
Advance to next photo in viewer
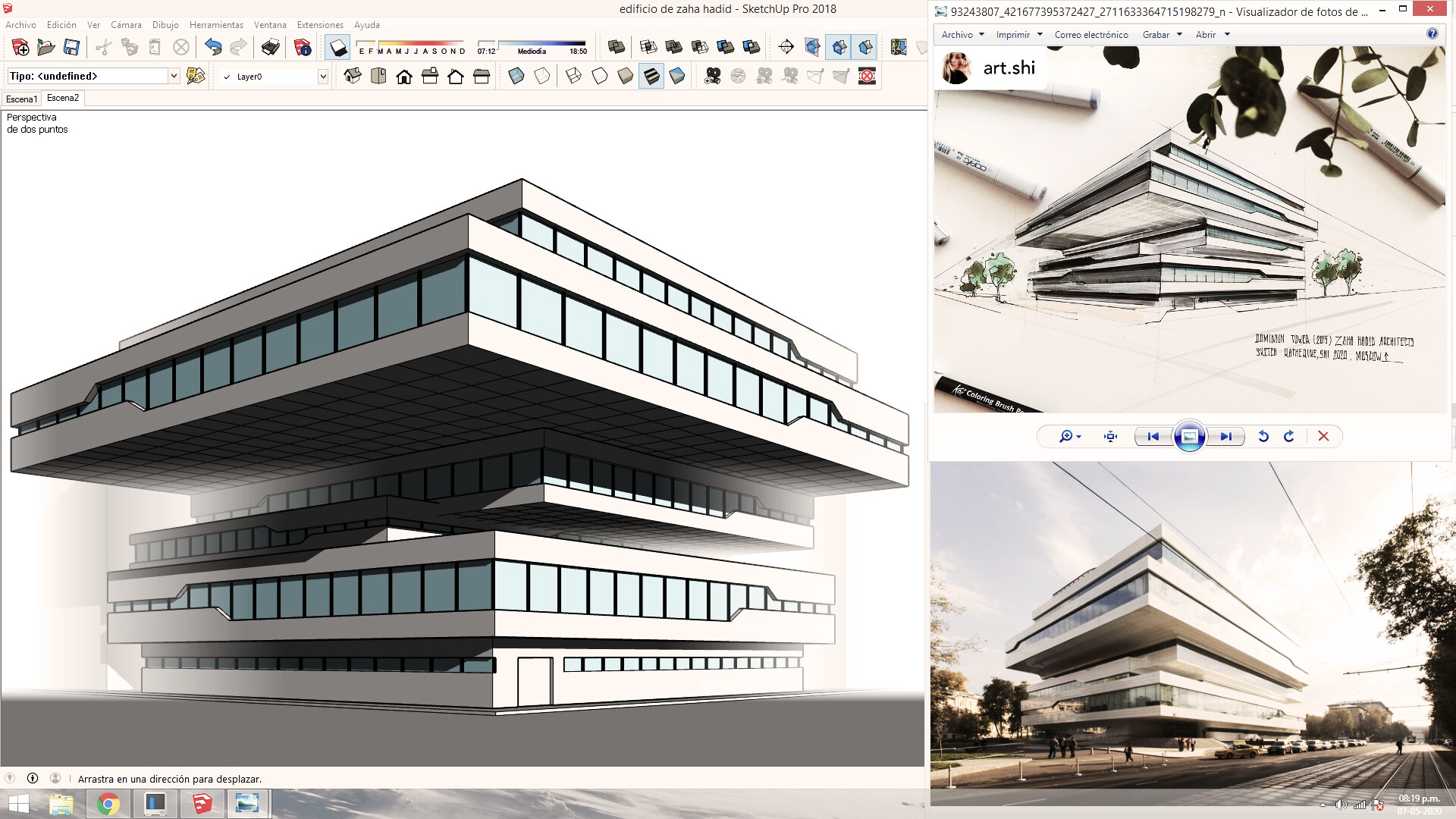pyautogui.click(x=1226, y=436)
